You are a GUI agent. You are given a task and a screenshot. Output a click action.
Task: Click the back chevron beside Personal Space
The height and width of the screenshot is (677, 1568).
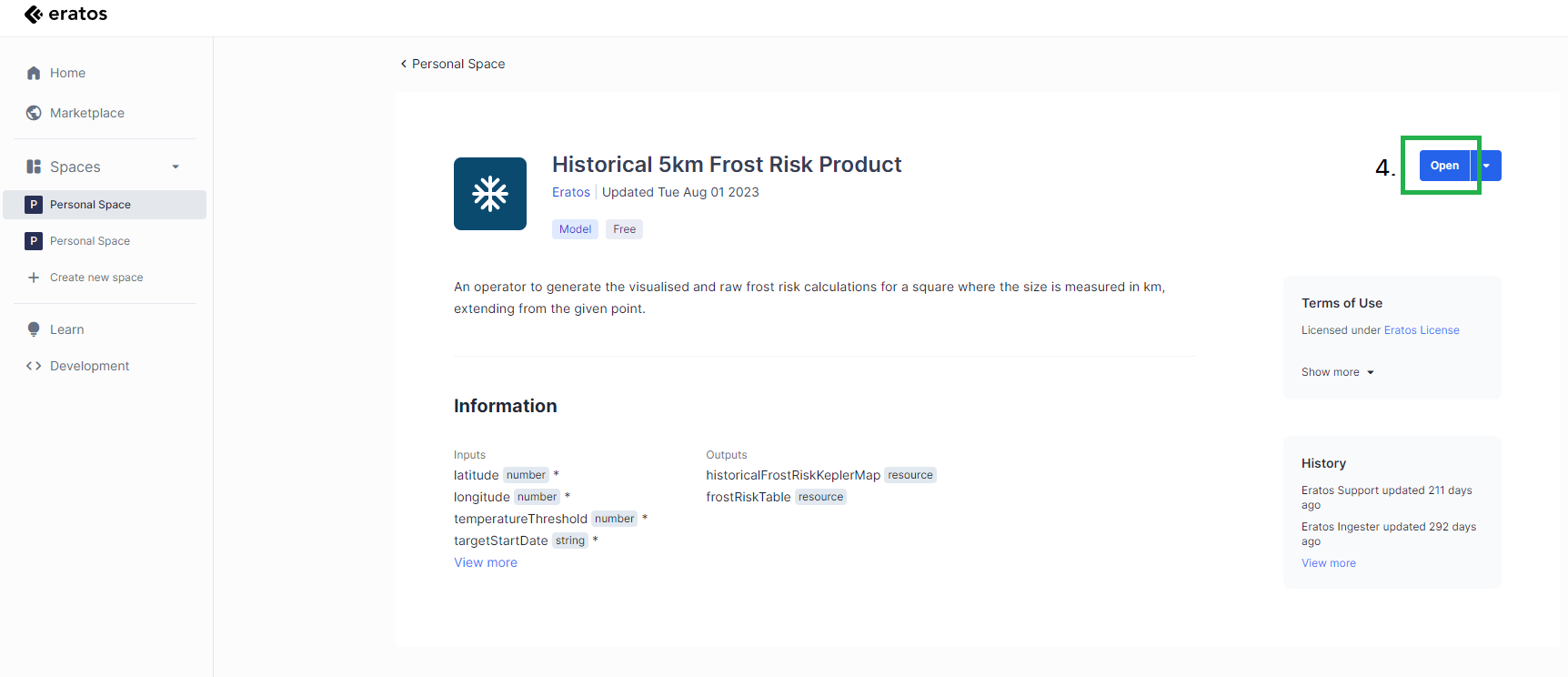tap(404, 64)
